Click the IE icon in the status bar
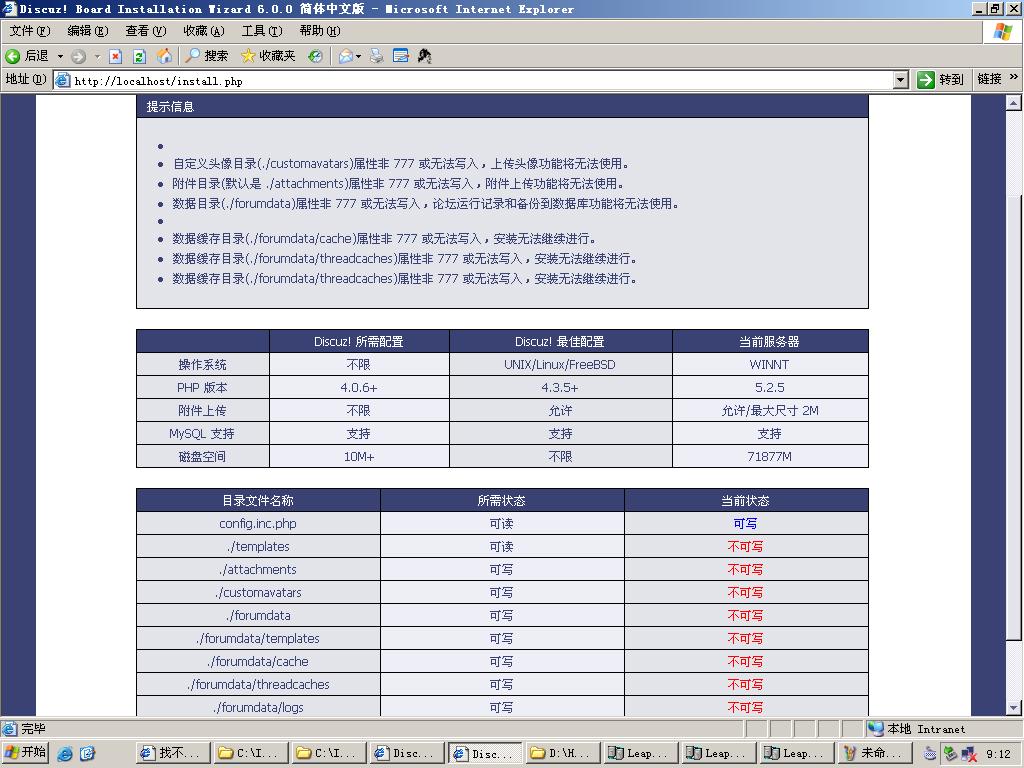 tap(10, 728)
